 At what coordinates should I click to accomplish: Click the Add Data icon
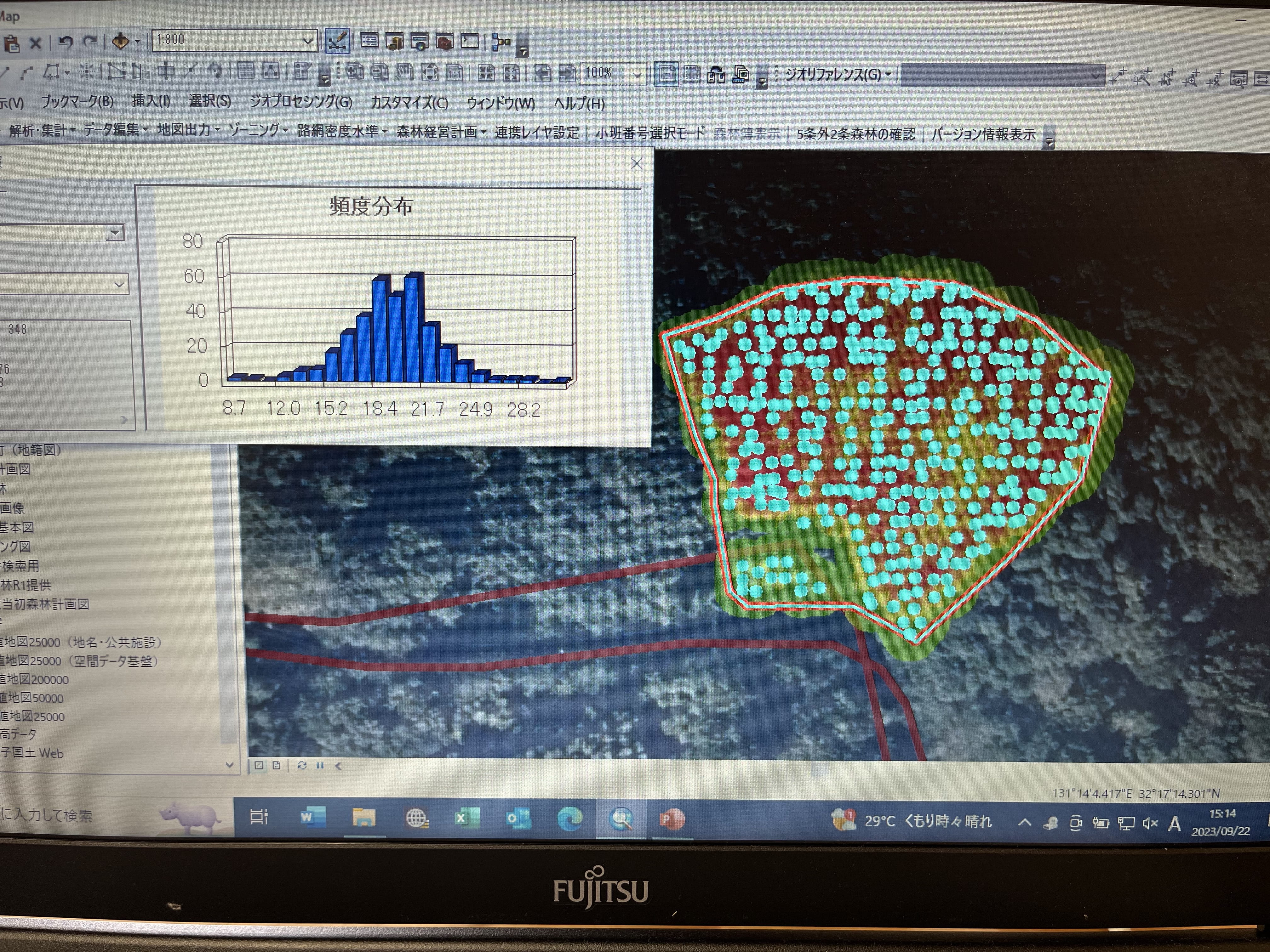tap(121, 41)
